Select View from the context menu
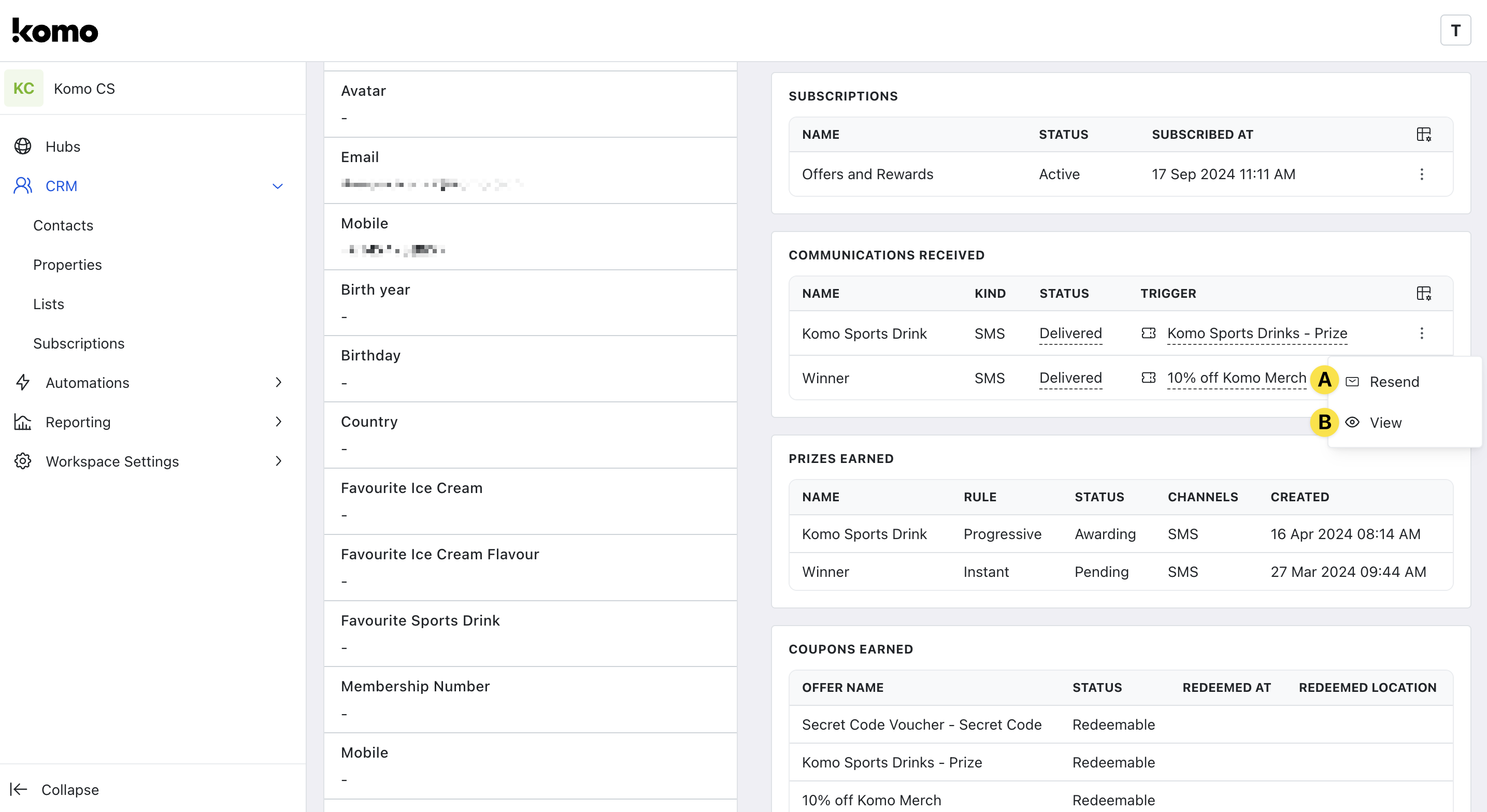 coord(1385,423)
